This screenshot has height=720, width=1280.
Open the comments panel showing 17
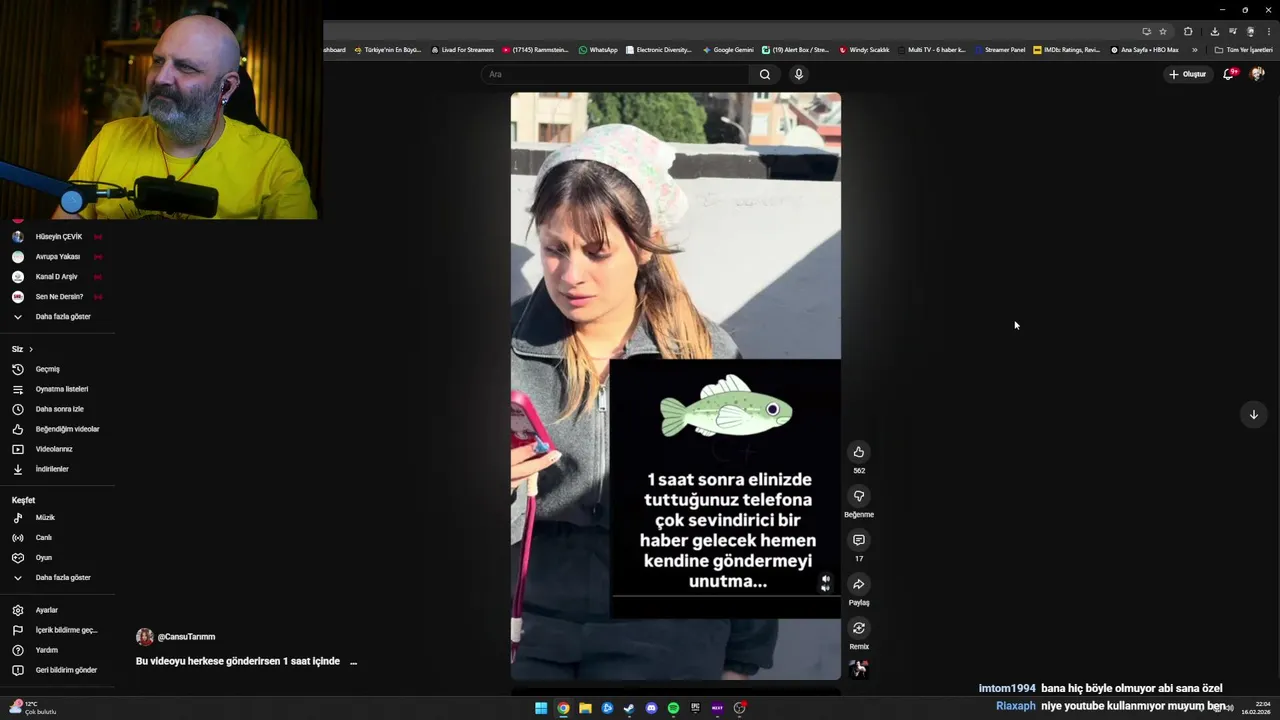858,540
